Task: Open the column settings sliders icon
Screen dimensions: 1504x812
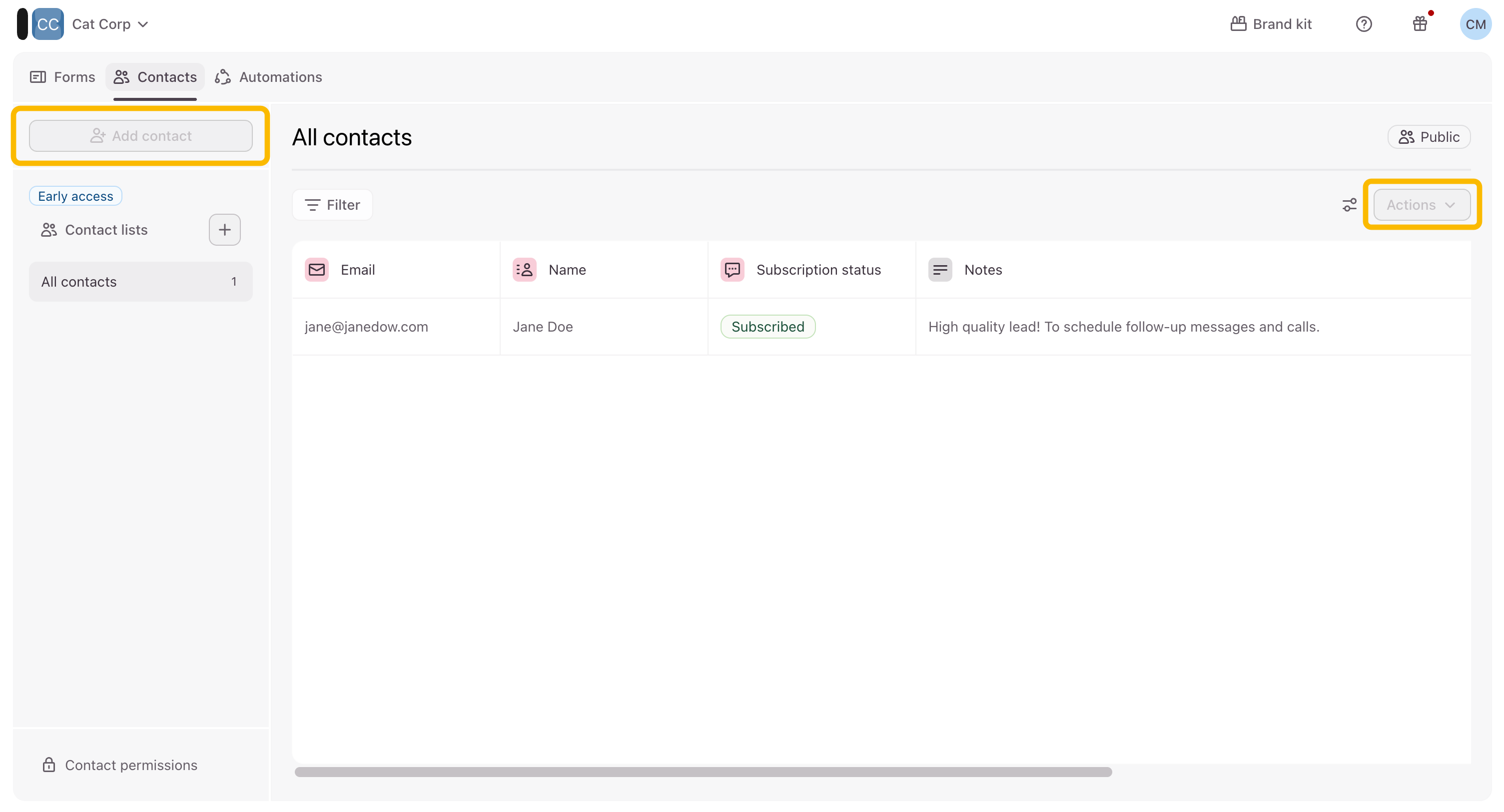Action: pos(1349,205)
